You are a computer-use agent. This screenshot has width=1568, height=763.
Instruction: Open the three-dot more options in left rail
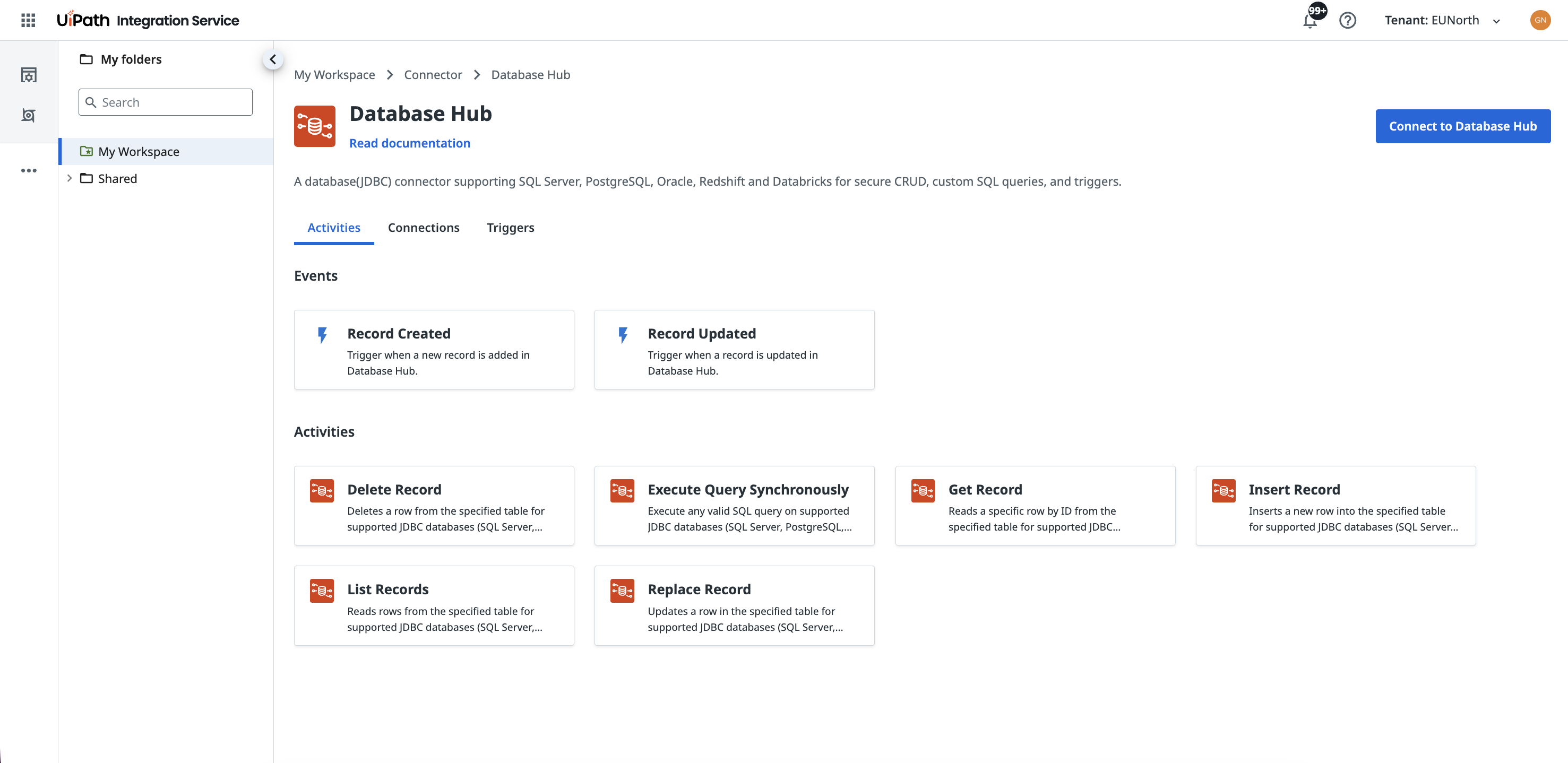(x=29, y=170)
